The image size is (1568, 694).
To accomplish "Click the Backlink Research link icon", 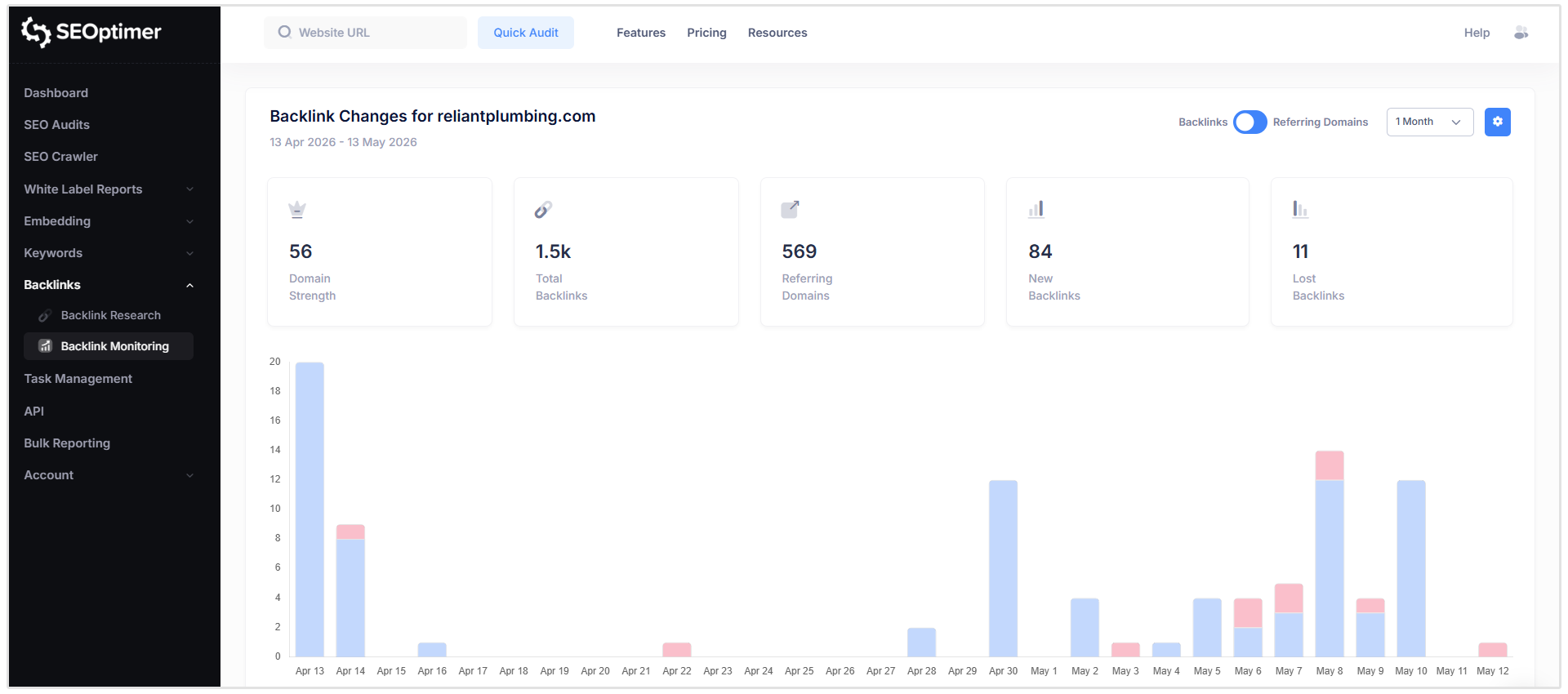I will coord(45,315).
